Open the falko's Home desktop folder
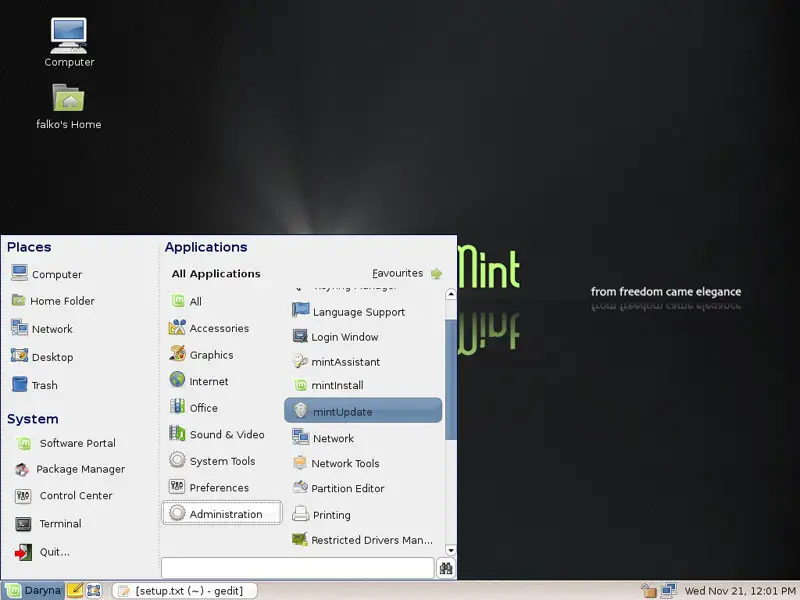Image resolution: width=800 pixels, height=600 pixels. point(69,106)
